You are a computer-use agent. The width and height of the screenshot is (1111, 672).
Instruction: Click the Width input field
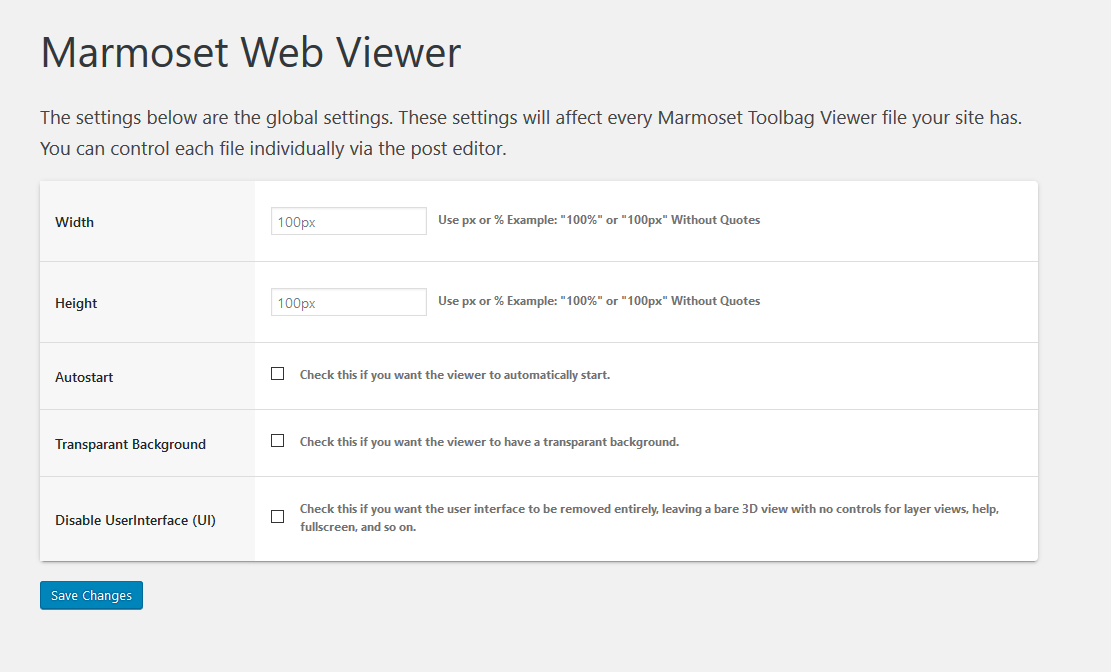pyautogui.click(x=348, y=221)
